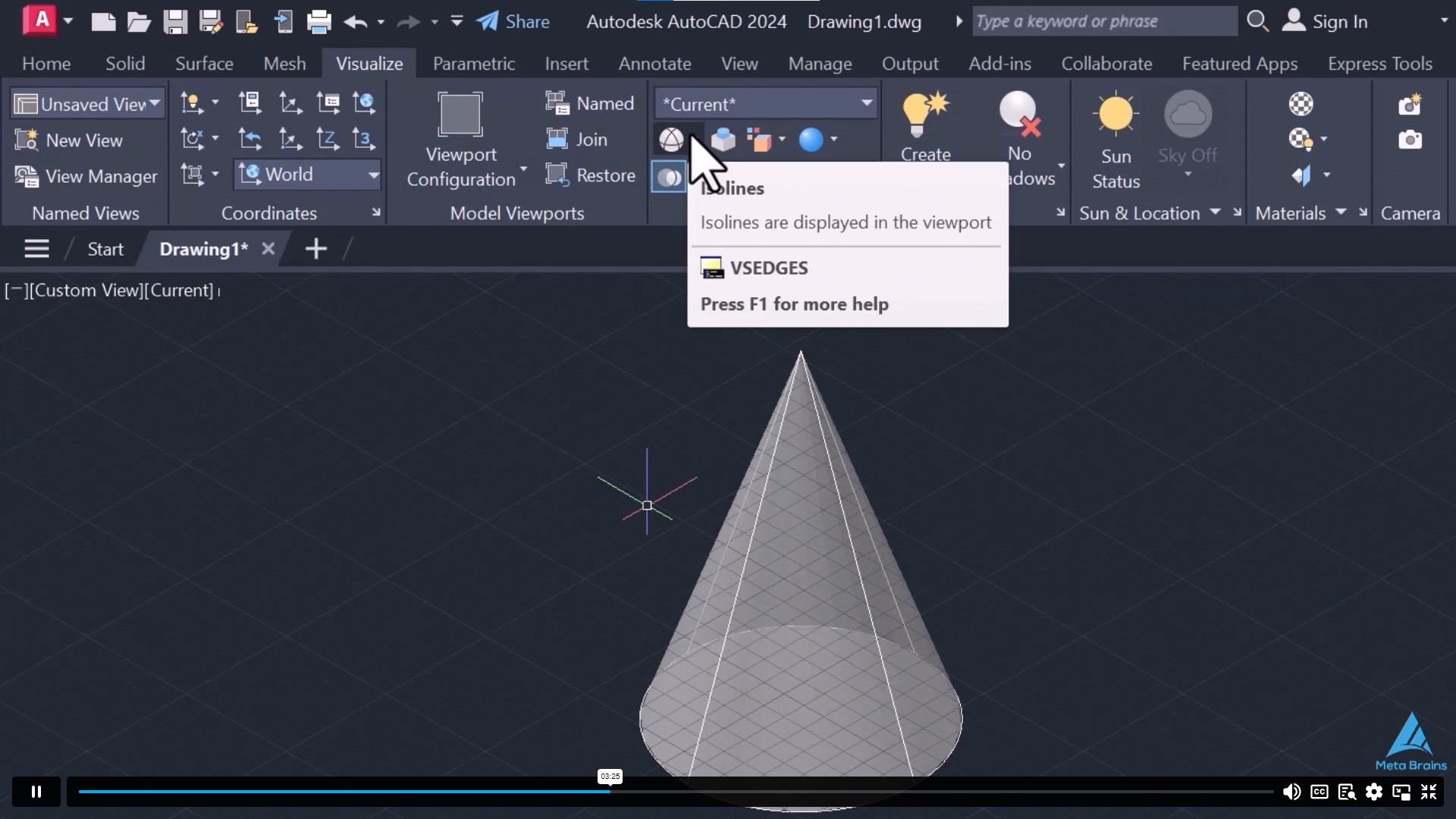Click the Share button

coord(513,21)
